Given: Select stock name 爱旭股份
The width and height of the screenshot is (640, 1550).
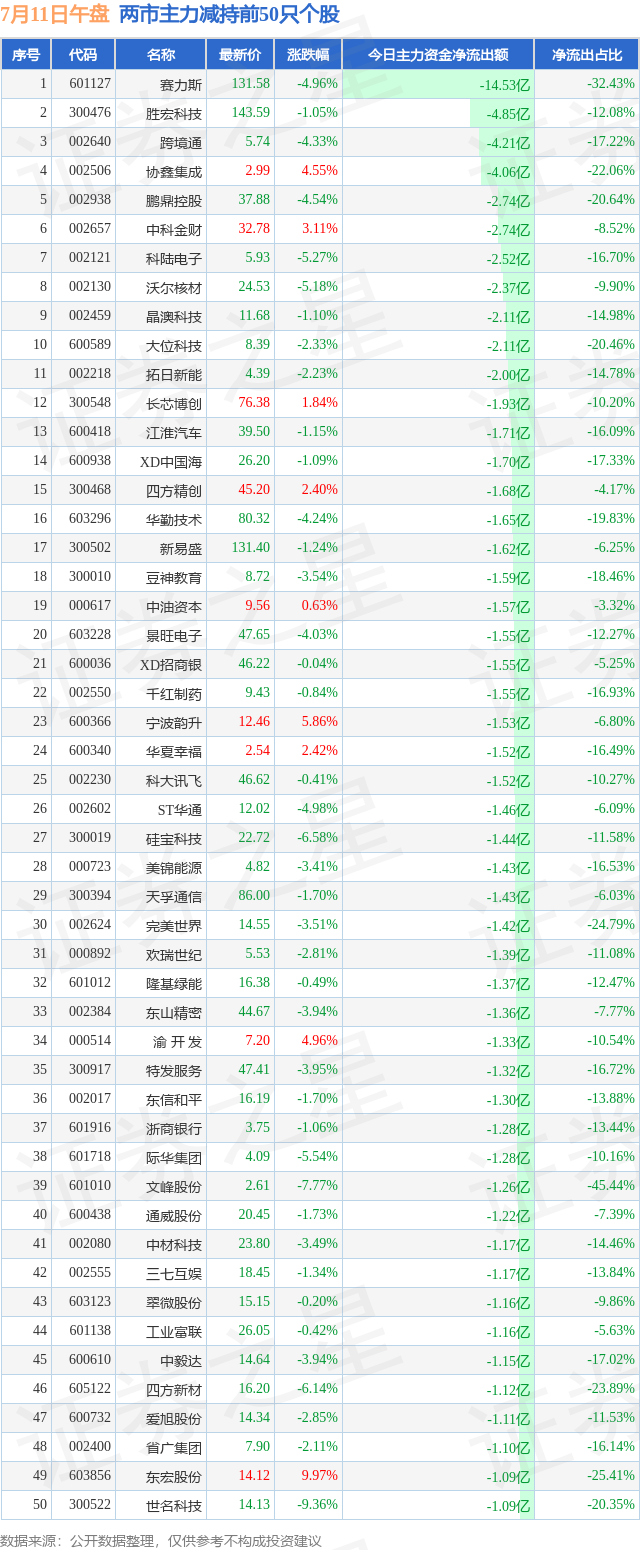Looking at the screenshot, I should tap(174, 1418).
